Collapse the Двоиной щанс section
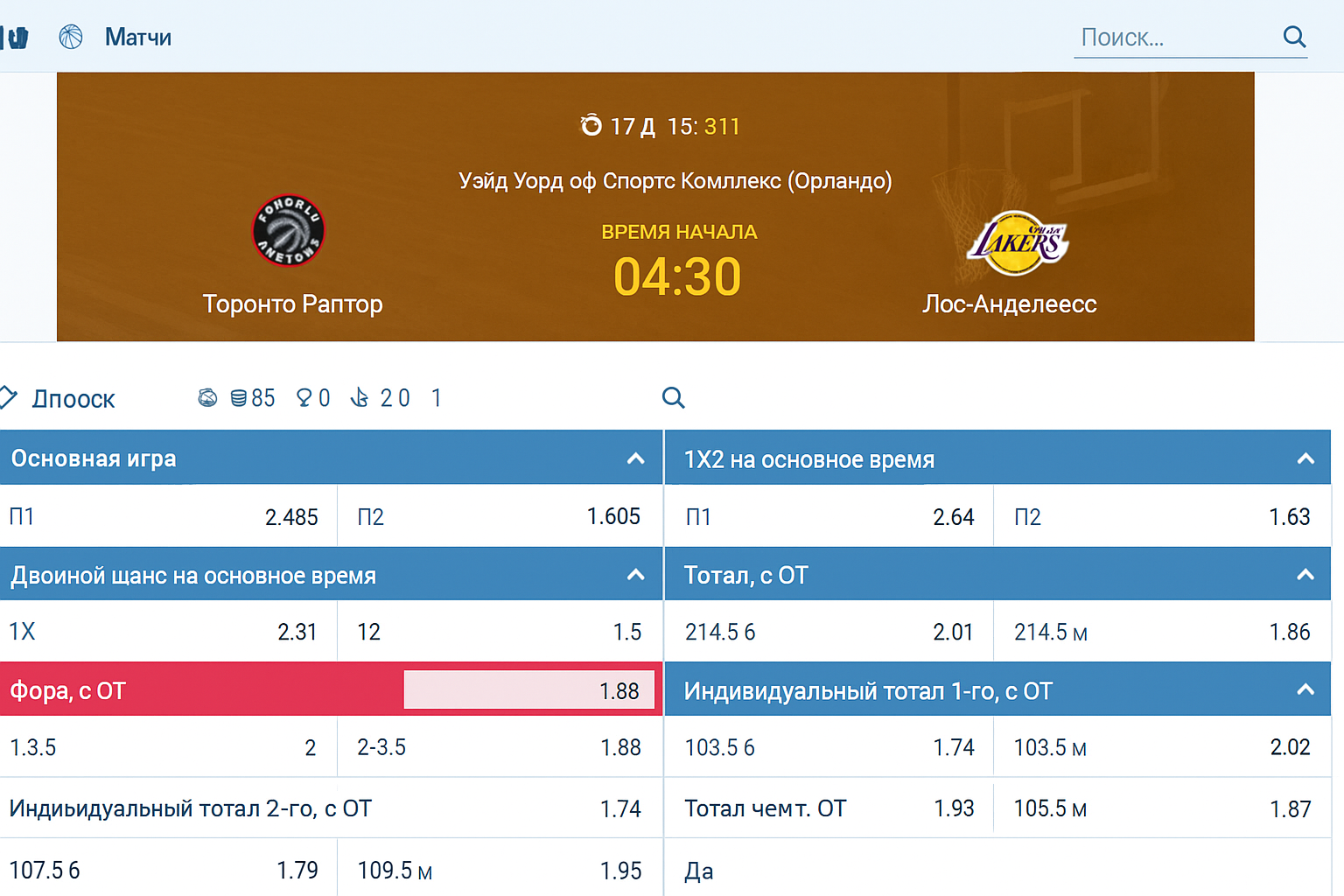This screenshot has height=896, width=1344. click(x=636, y=575)
